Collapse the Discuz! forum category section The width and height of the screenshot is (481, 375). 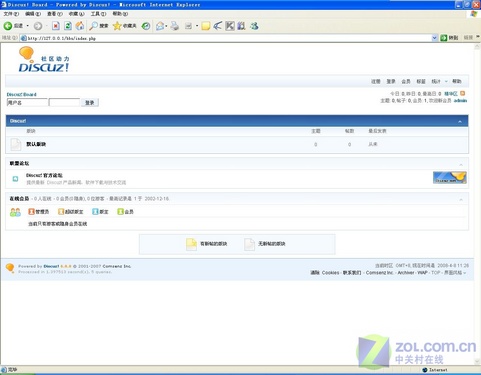tap(460, 121)
